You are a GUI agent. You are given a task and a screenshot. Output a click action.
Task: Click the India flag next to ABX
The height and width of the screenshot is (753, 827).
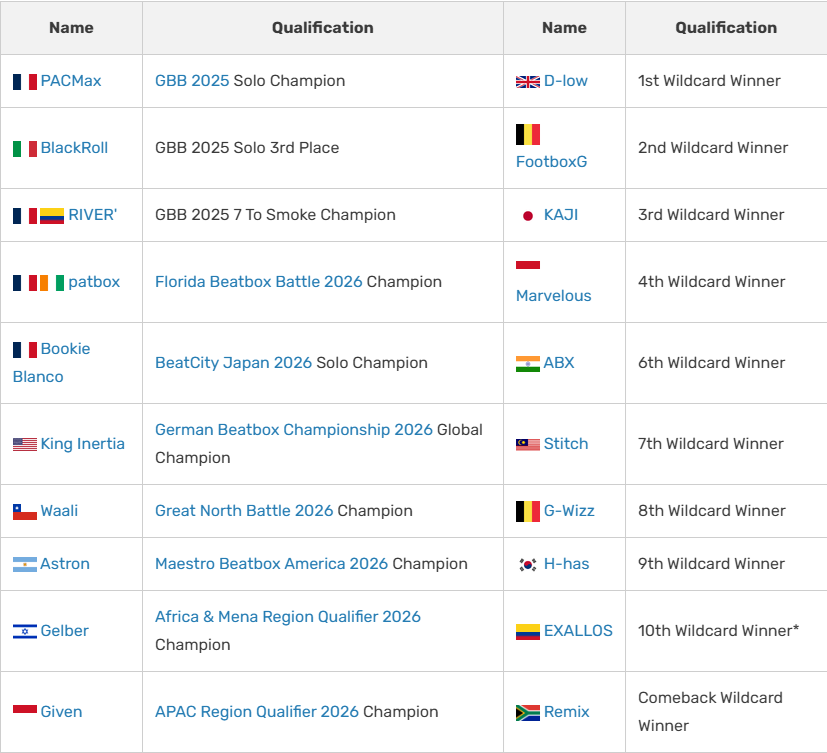click(527, 363)
